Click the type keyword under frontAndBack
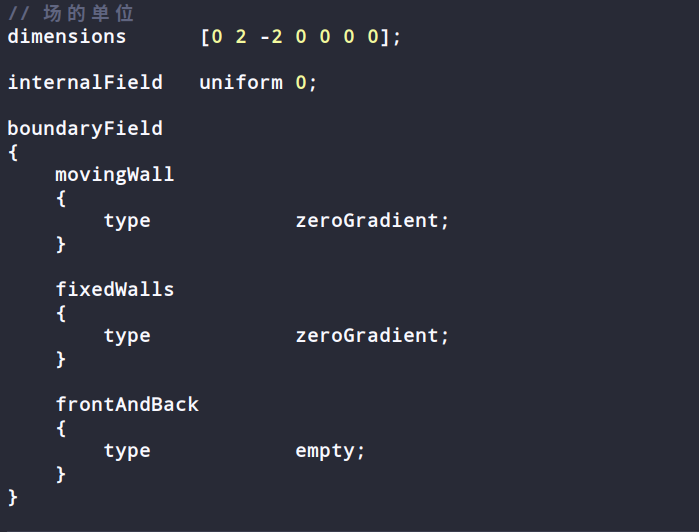This screenshot has width=699, height=532. [x=127, y=451]
